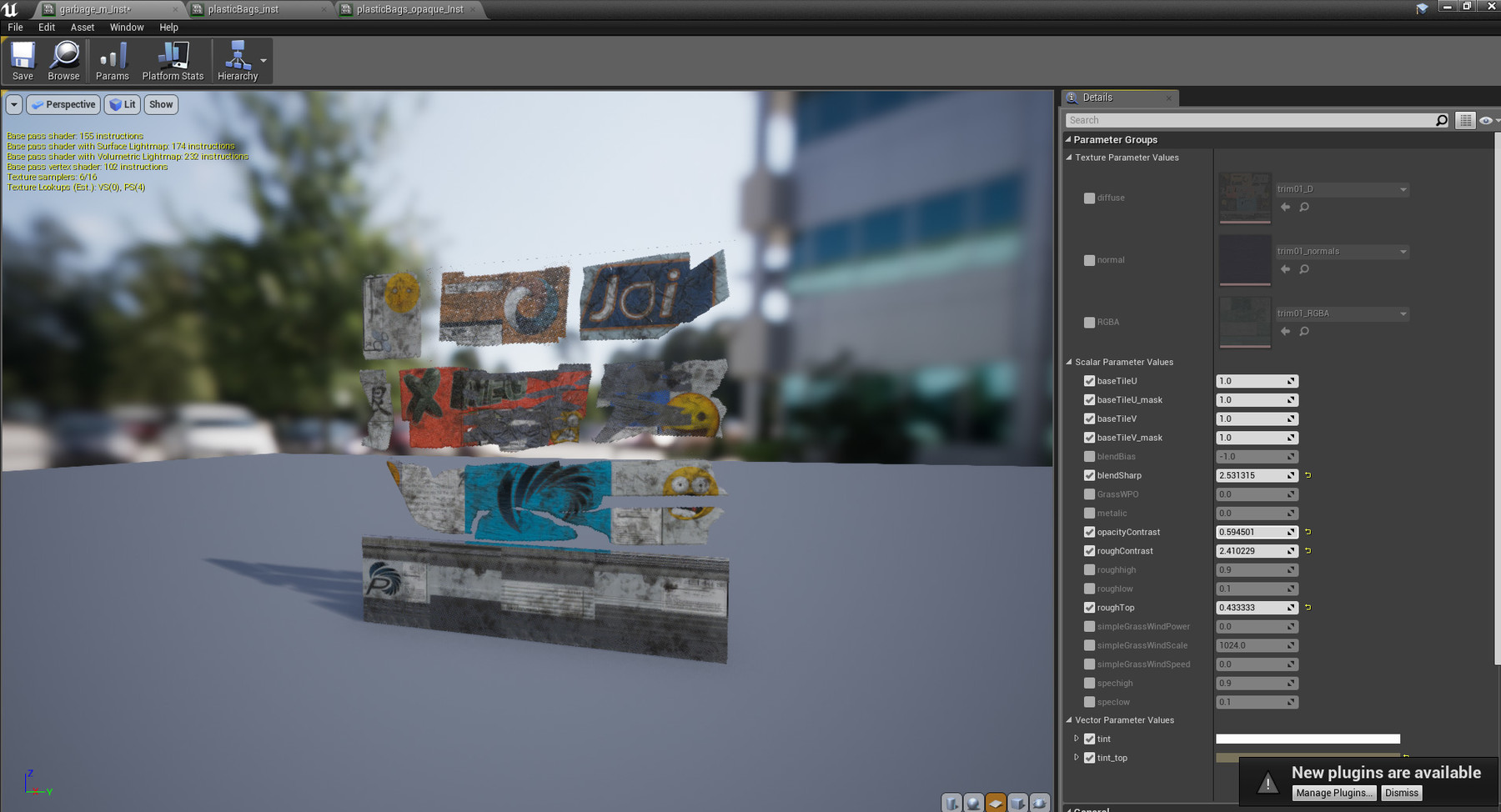Image resolution: width=1501 pixels, height=812 pixels.
Task: Open the Platform Stats tool
Action: (x=173, y=58)
